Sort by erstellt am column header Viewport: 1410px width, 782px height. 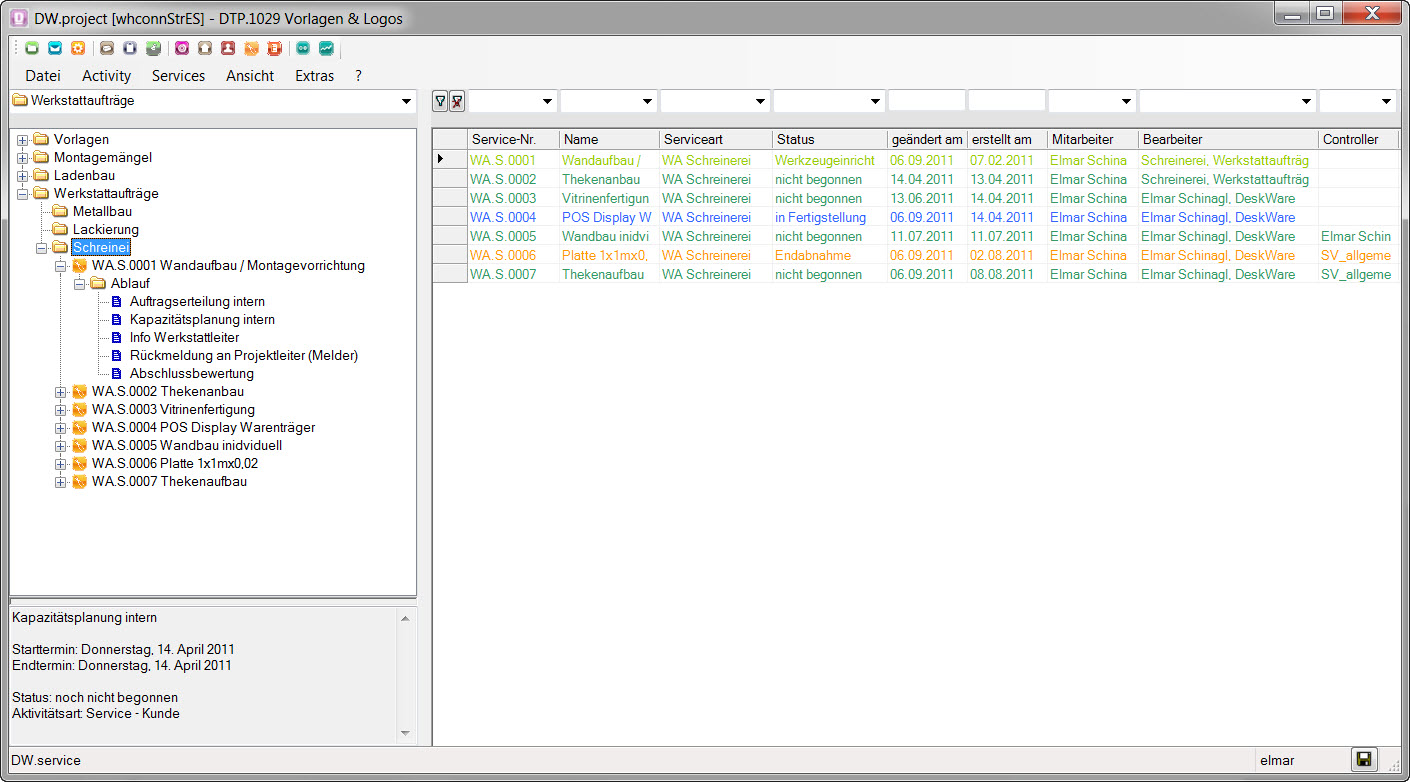pyautogui.click(x=1007, y=140)
